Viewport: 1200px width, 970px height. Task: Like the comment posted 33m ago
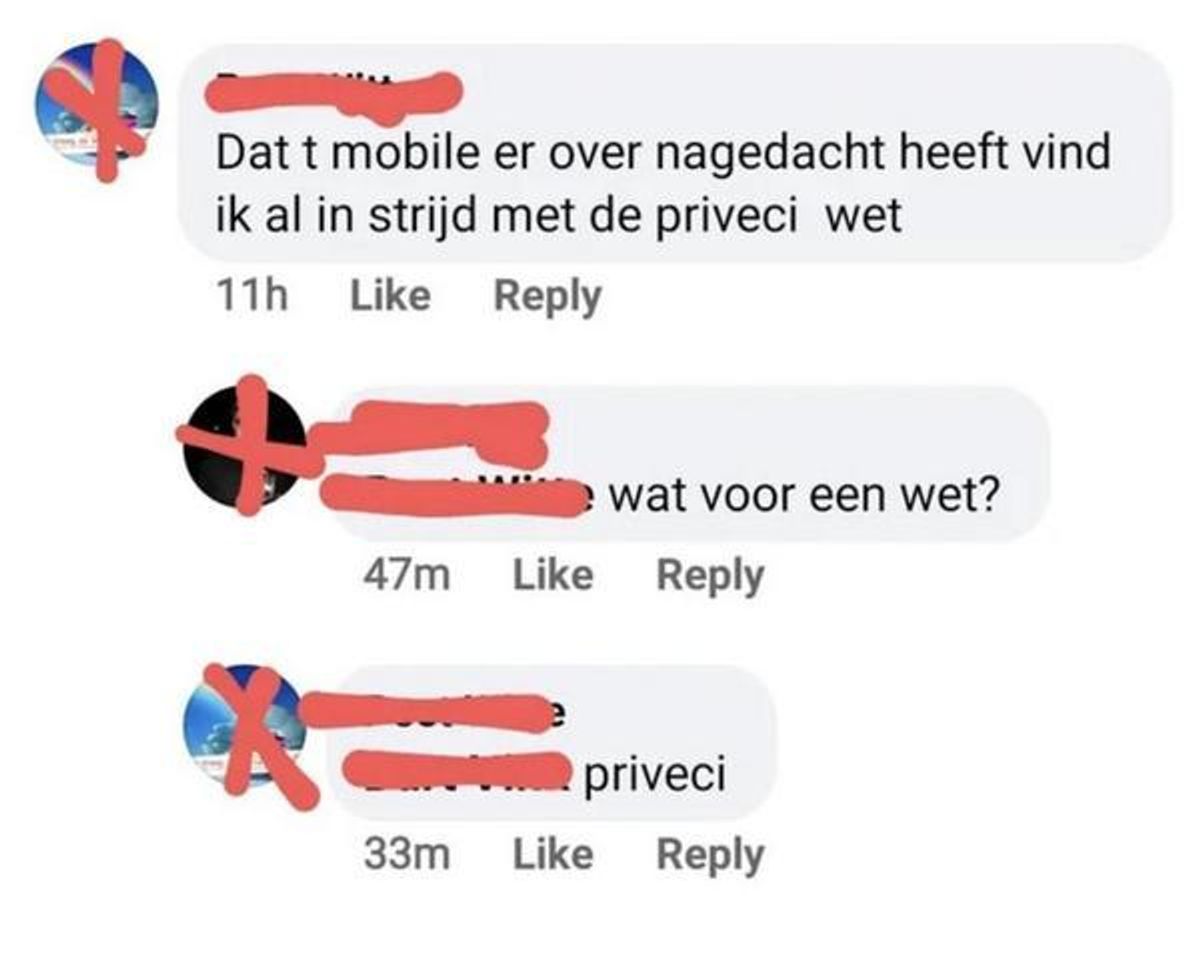pyautogui.click(x=552, y=854)
